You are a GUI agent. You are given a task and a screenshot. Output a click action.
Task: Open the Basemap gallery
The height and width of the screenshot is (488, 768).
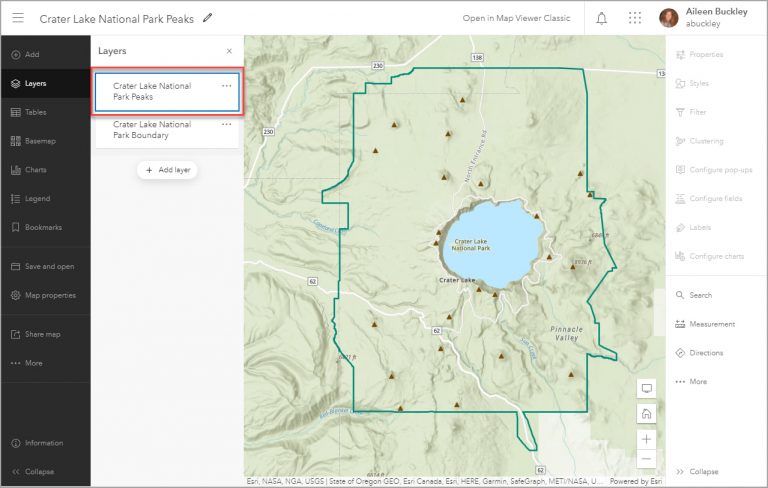tap(46, 141)
